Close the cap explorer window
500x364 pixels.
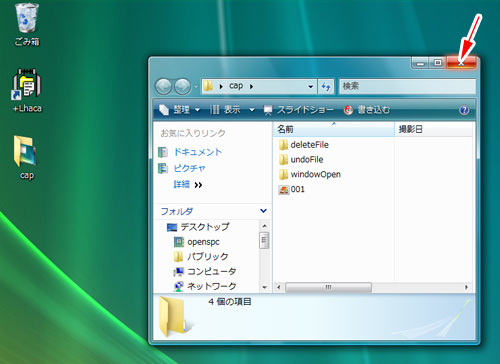point(461,63)
